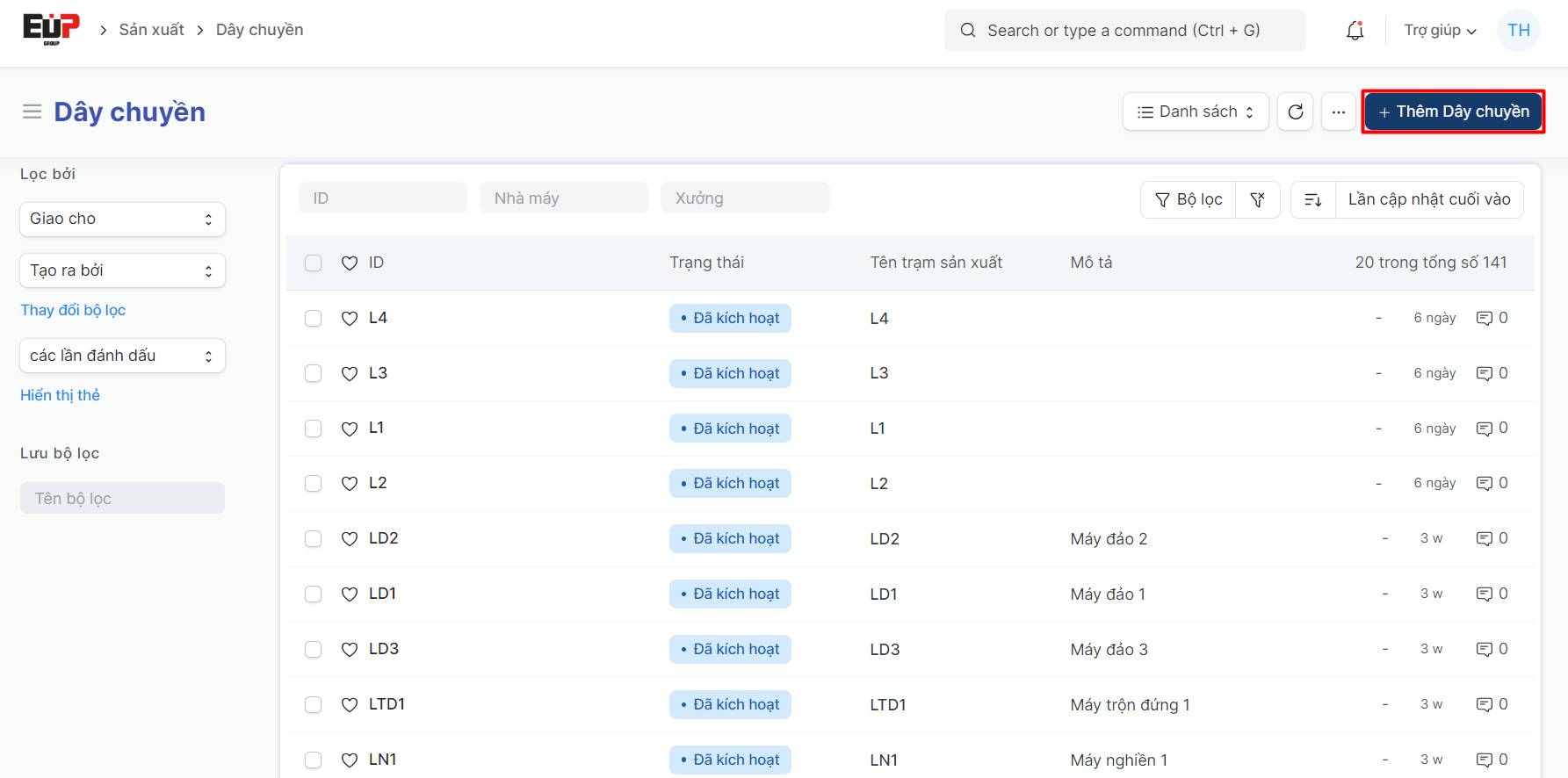The width and height of the screenshot is (1568, 778).
Task: Click the Thay đổi bộ lọc link
Action: click(73, 310)
